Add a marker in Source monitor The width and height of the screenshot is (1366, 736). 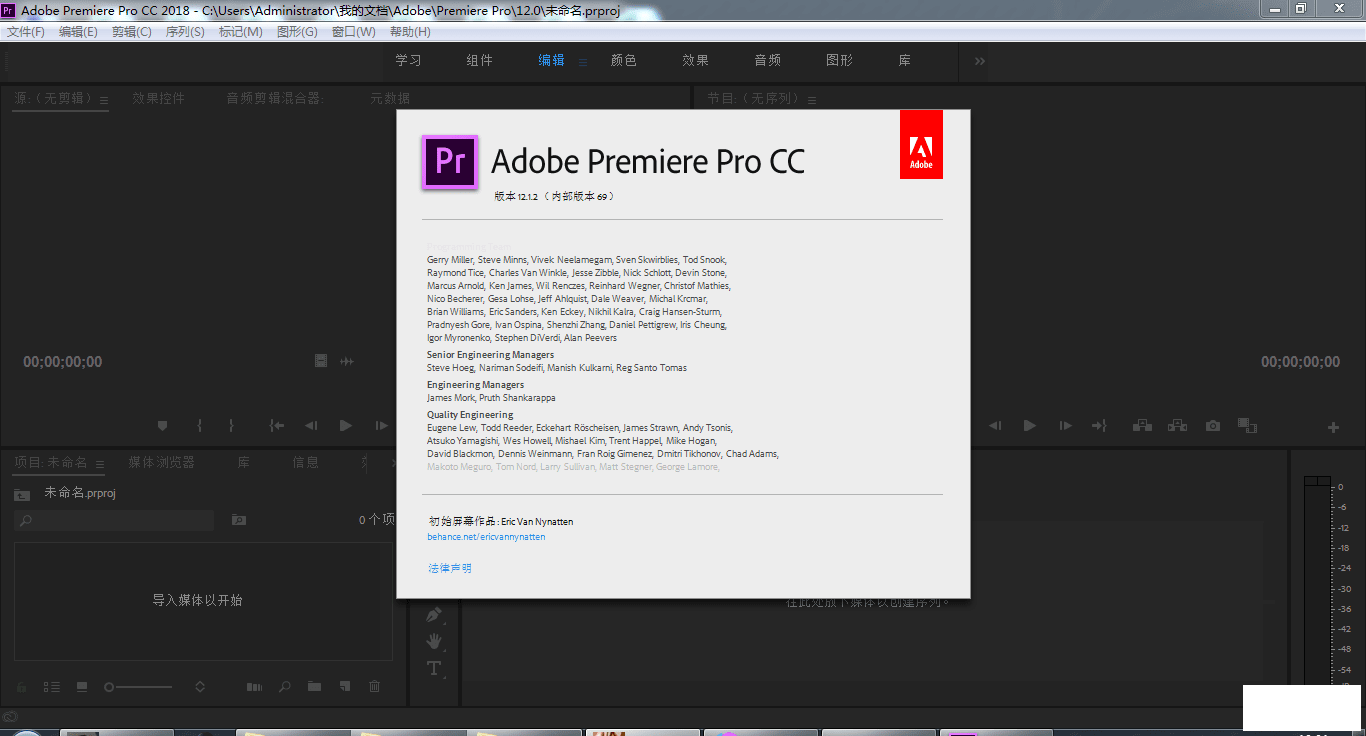163,425
